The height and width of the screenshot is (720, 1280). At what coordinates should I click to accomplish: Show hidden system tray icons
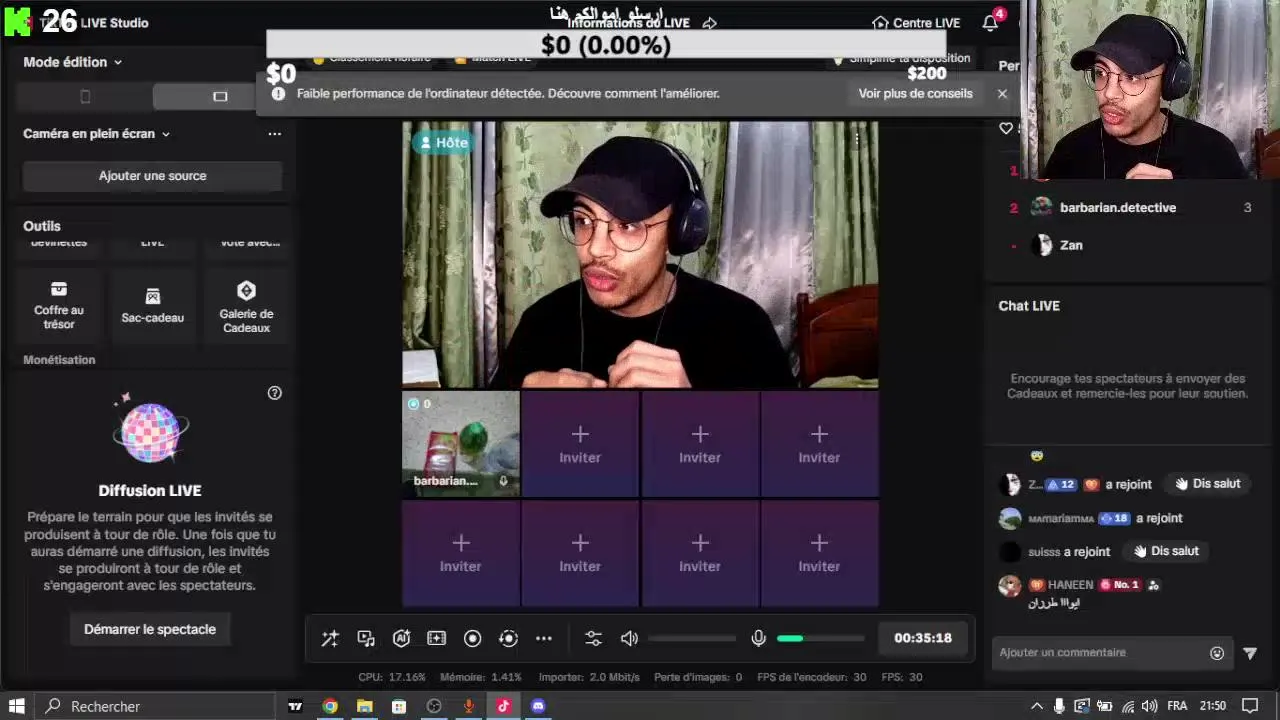click(1037, 706)
